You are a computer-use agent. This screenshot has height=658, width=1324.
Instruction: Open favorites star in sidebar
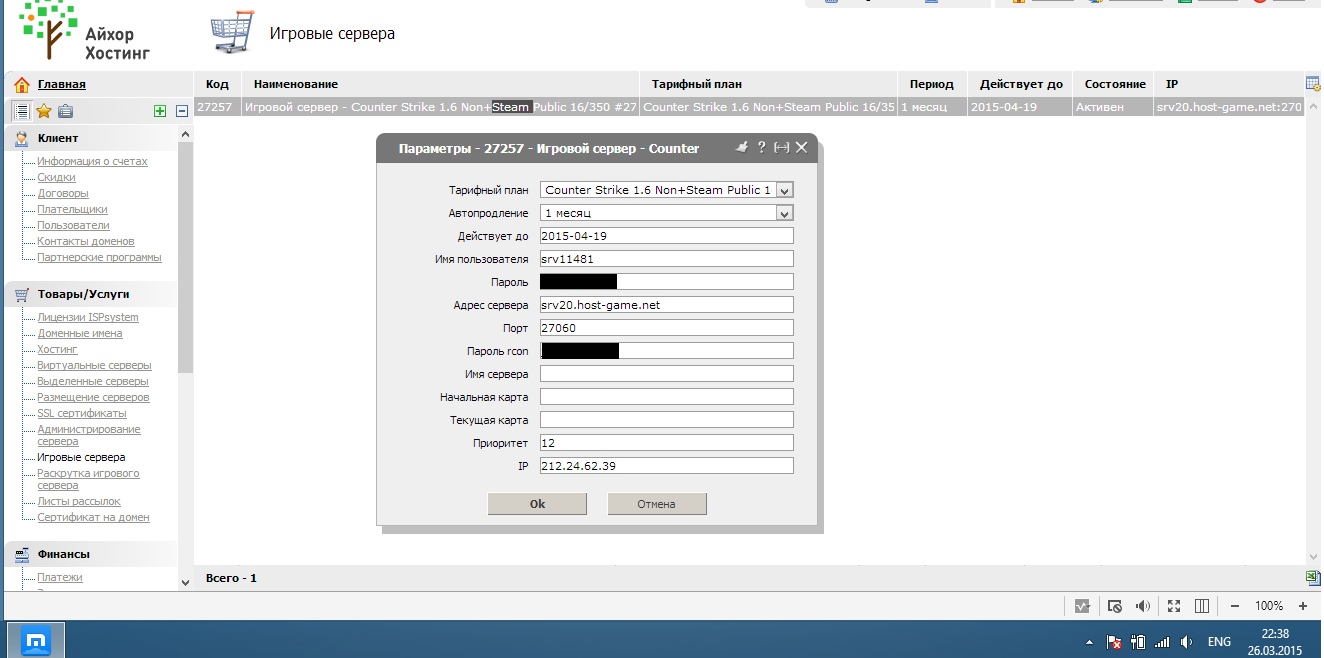pyautogui.click(x=43, y=111)
